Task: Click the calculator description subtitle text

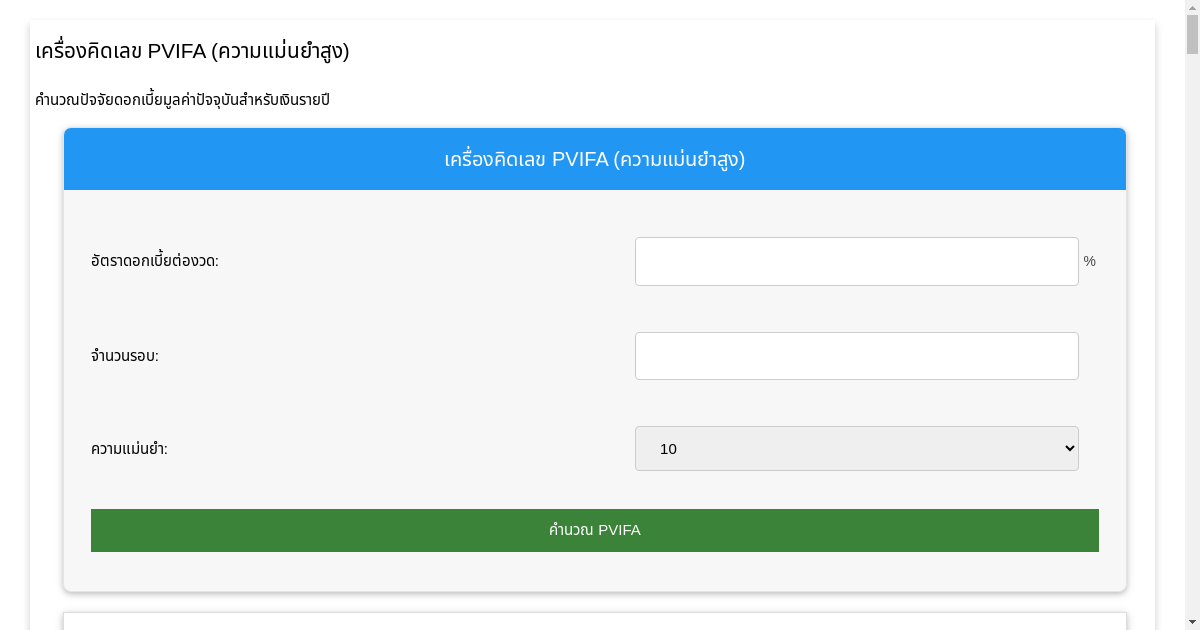Action: click(180, 99)
